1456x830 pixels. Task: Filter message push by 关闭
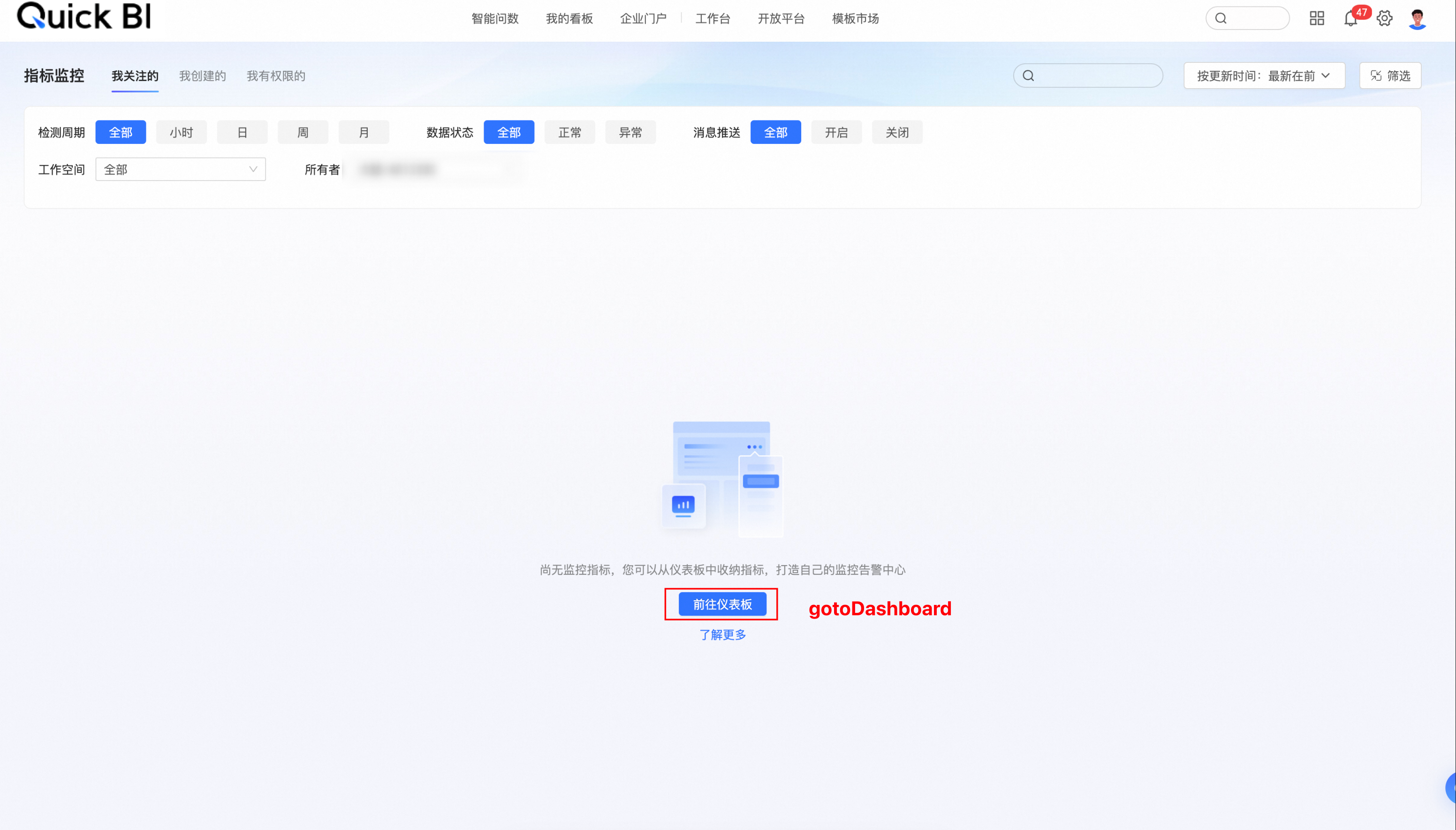897,132
